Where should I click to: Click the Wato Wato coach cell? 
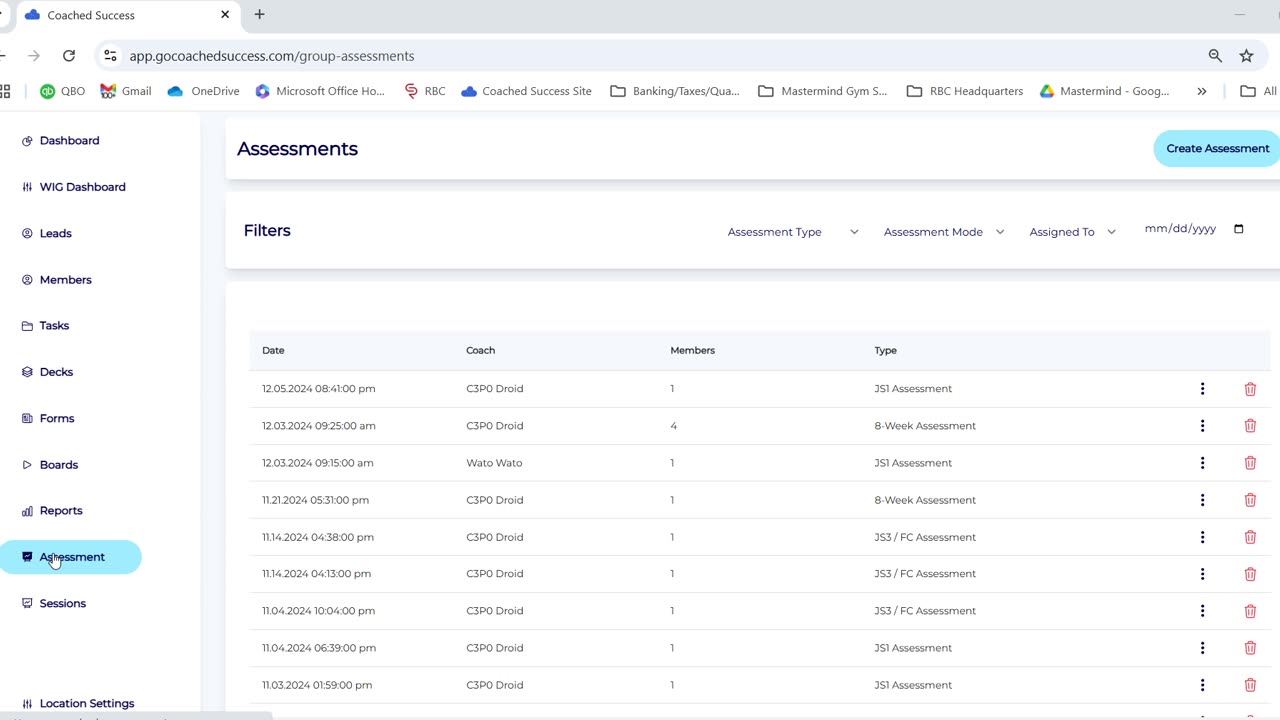(x=494, y=463)
